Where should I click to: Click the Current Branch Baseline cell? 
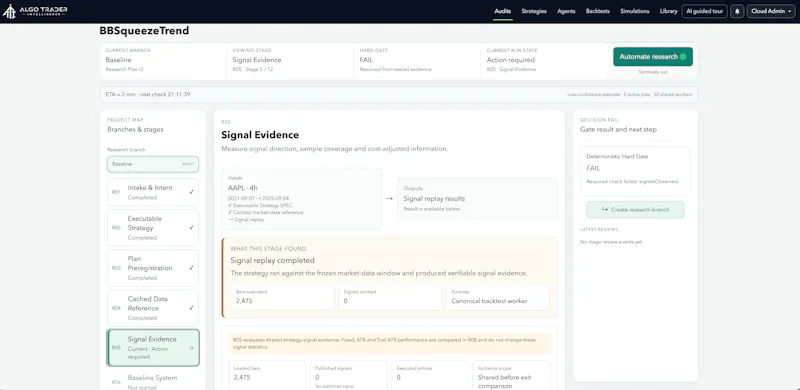click(x=163, y=60)
